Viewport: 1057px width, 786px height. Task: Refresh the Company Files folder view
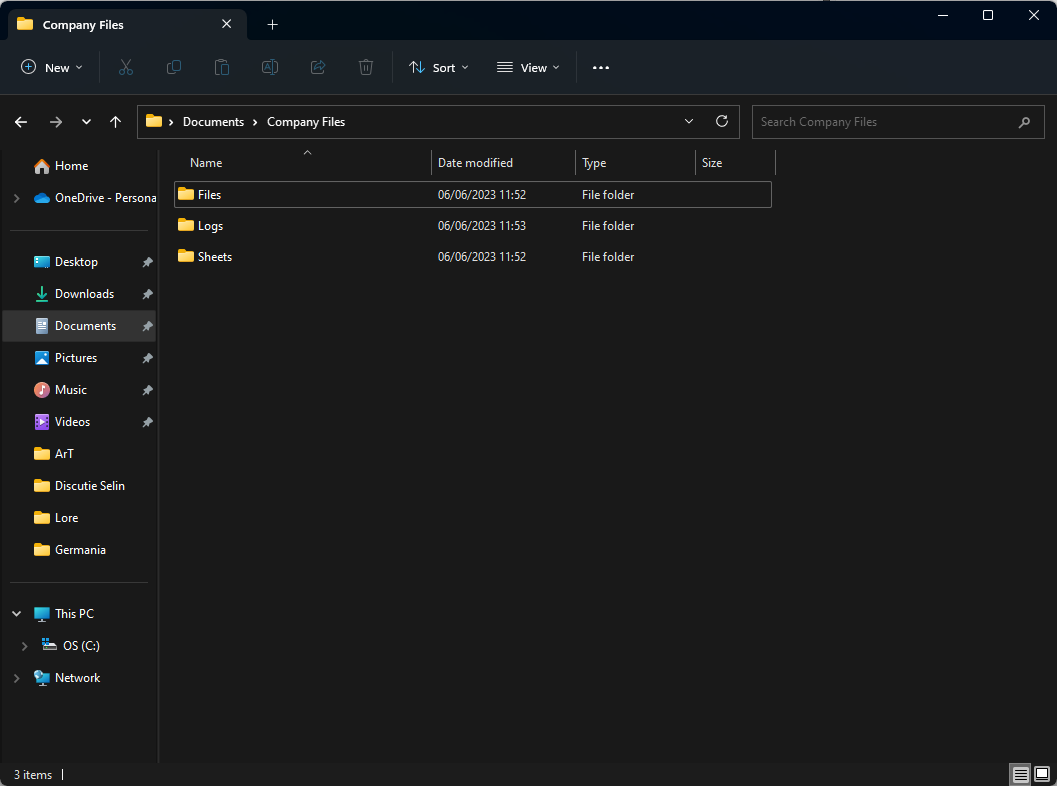coord(722,121)
